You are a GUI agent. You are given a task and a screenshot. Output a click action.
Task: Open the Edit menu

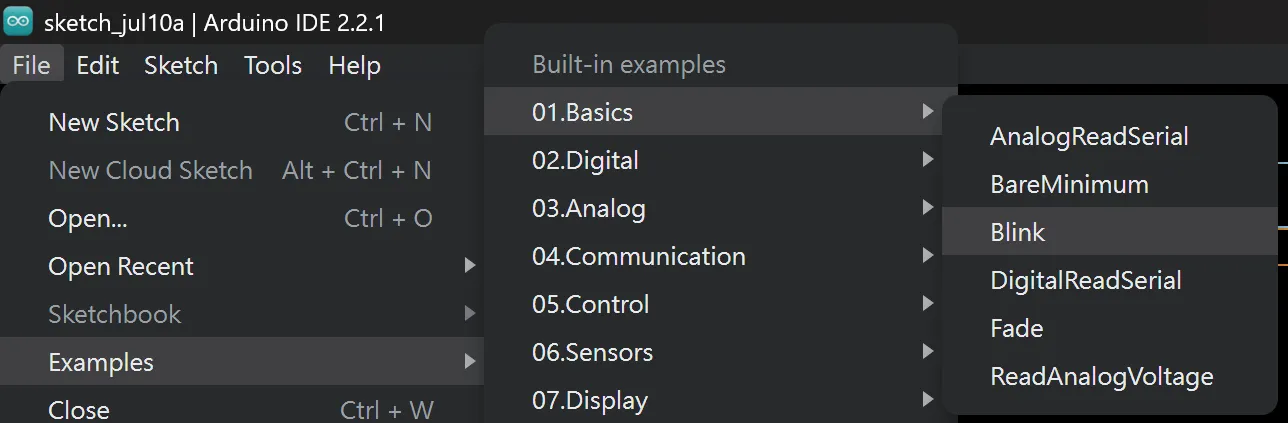(98, 66)
